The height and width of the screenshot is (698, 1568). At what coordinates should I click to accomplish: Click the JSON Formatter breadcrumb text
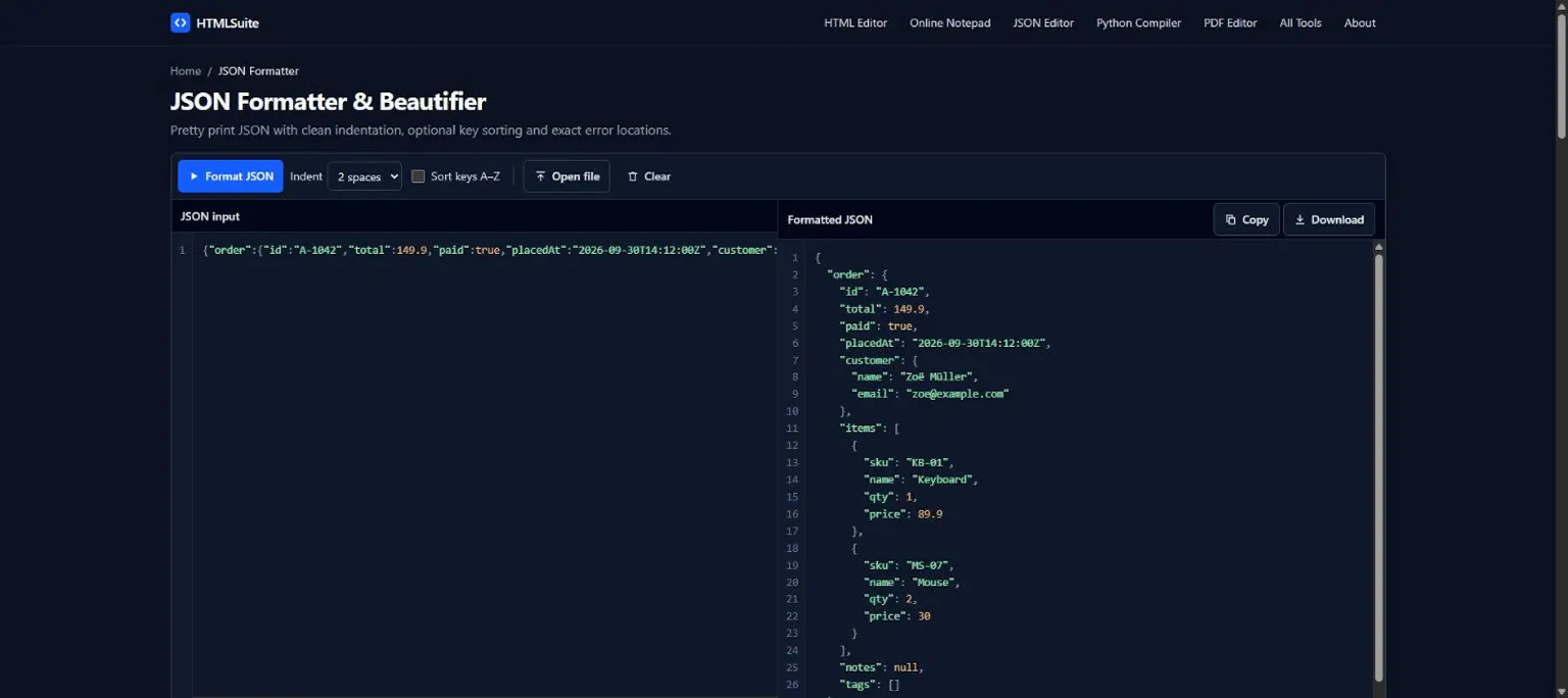[x=259, y=71]
